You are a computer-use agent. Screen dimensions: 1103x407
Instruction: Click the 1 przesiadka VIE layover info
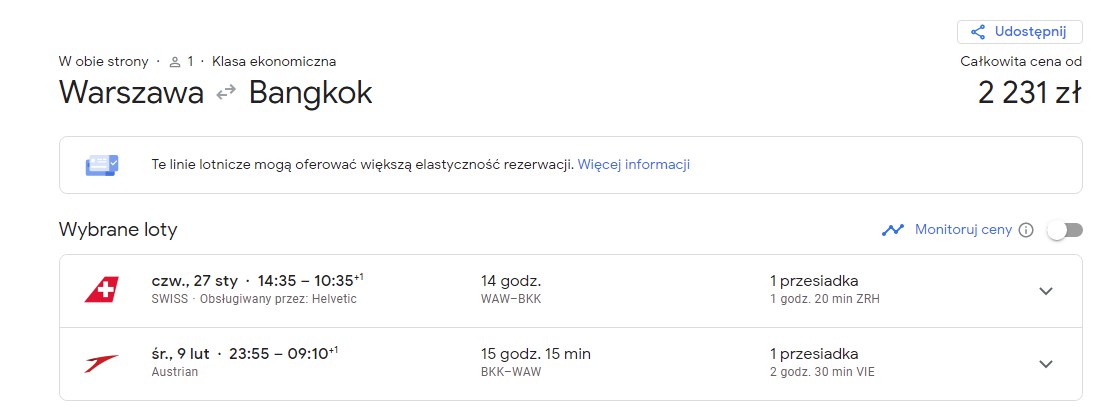point(822,363)
